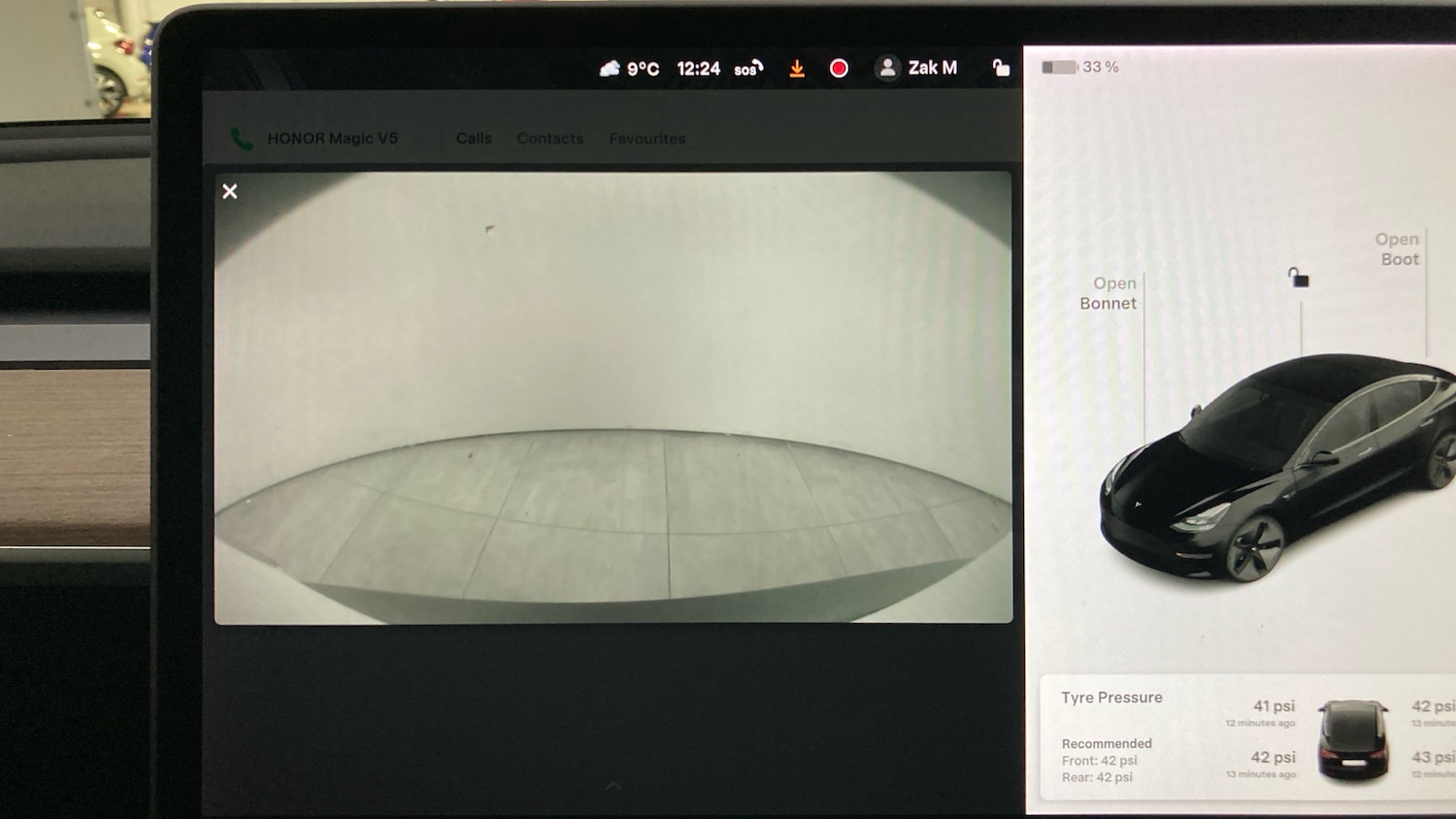Tap the green phone icon
Viewport: 1456px width, 819px height.
pyautogui.click(x=242, y=139)
